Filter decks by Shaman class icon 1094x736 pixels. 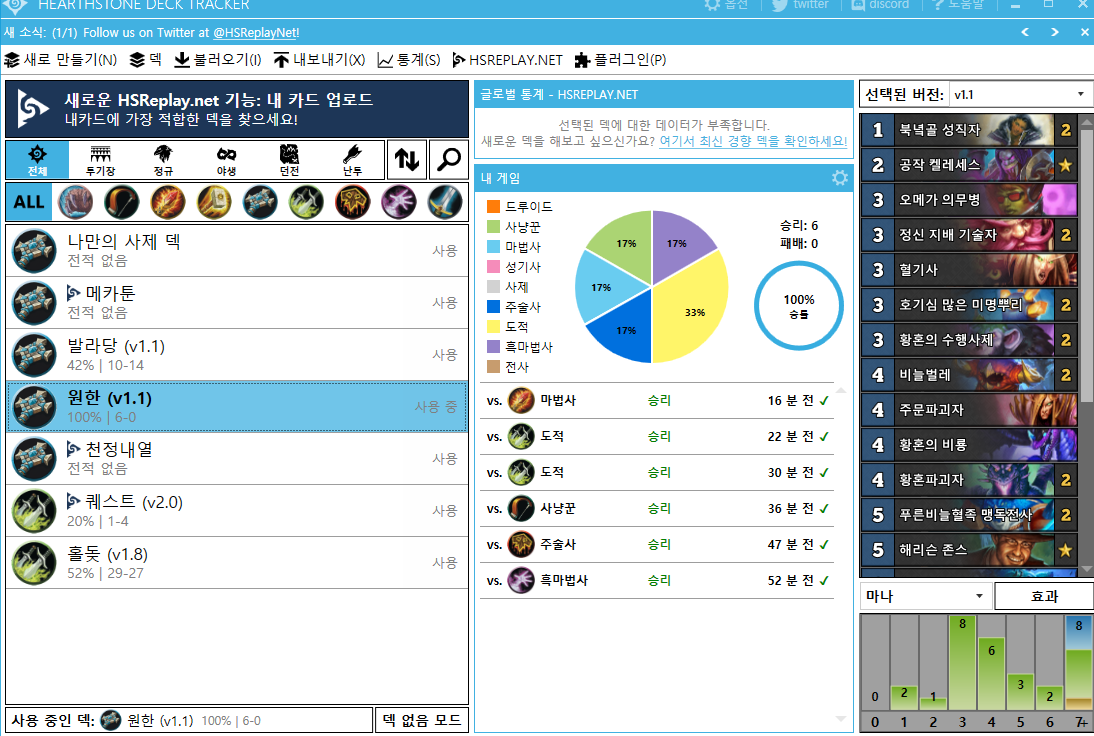tap(352, 202)
